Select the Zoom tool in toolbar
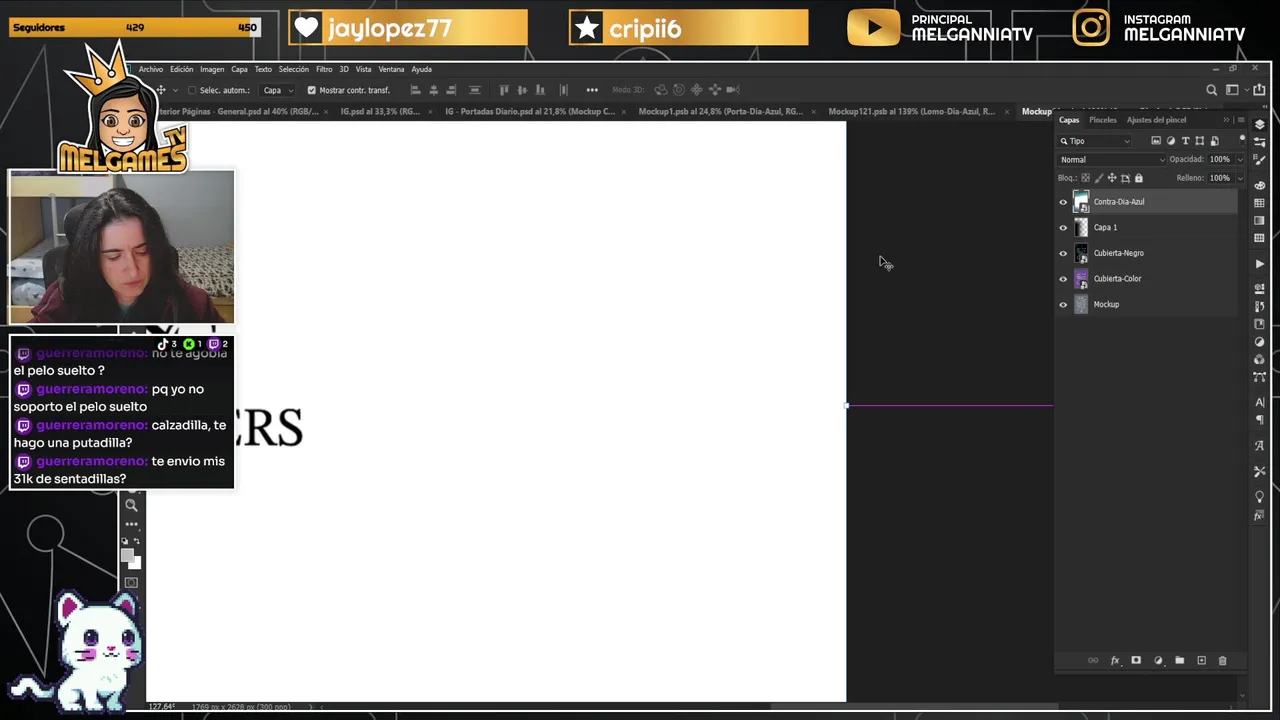1280x720 pixels. [131, 506]
